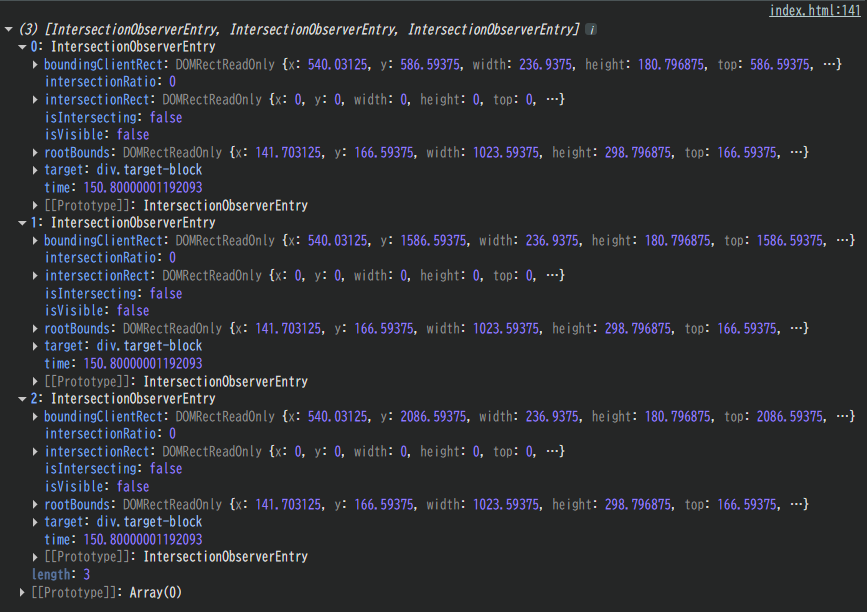The height and width of the screenshot is (612, 867).
Task: Expand intersectionRect in entry 1
Action: point(36,276)
